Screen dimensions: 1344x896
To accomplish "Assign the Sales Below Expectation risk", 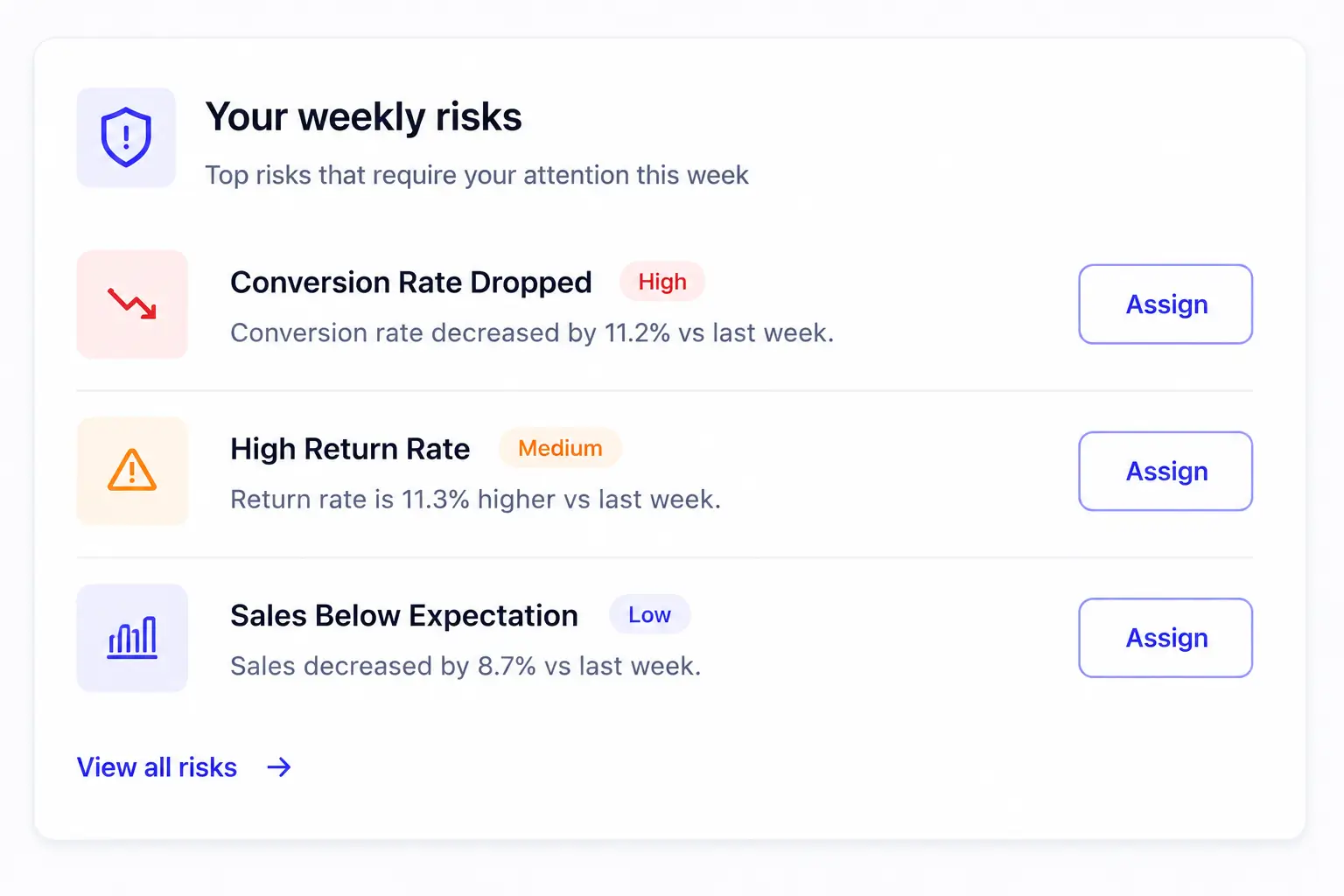I will [1165, 638].
